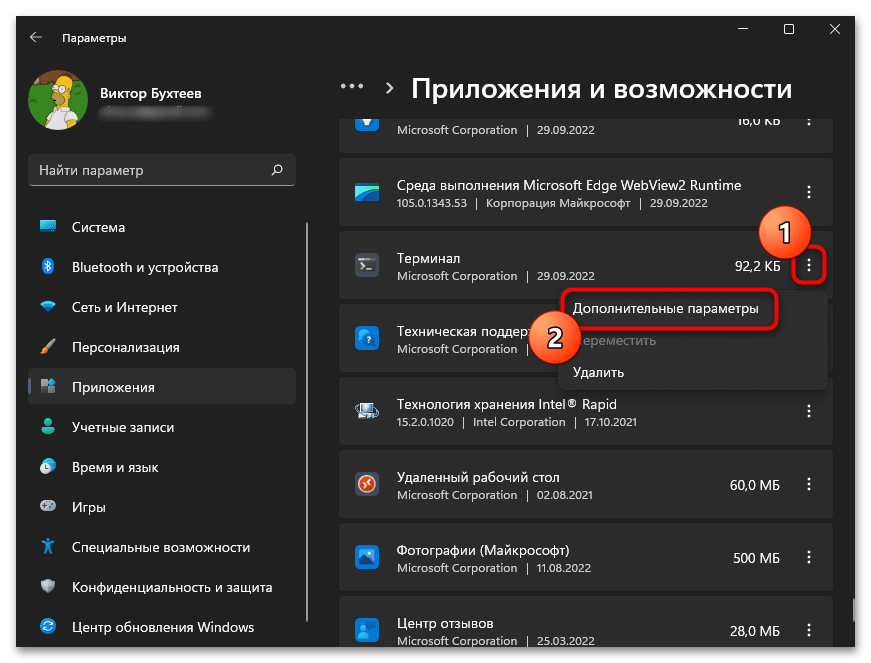Click the Windows Update sync icon

pyautogui.click(x=48, y=626)
